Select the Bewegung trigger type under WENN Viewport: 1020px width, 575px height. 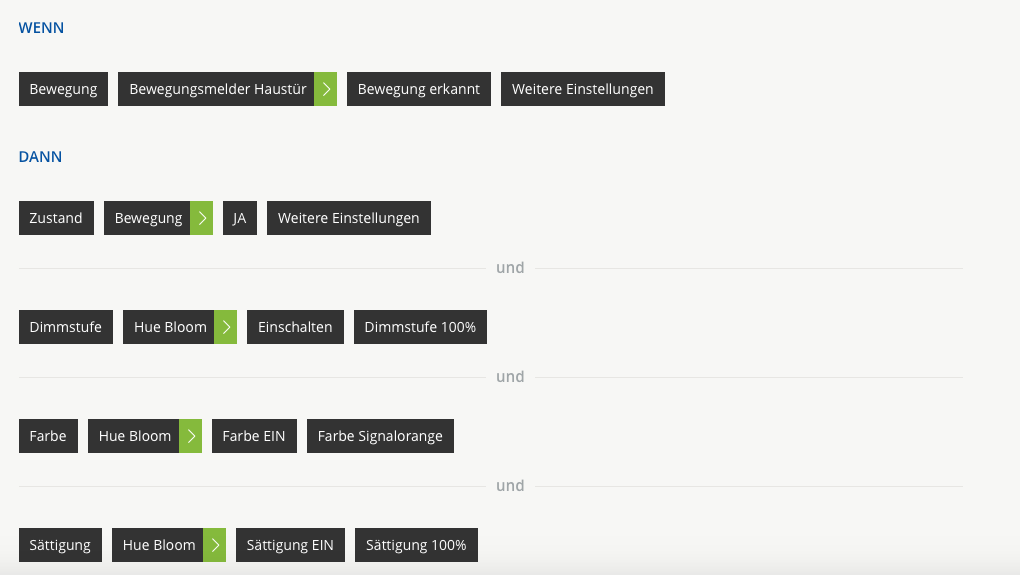click(63, 89)
